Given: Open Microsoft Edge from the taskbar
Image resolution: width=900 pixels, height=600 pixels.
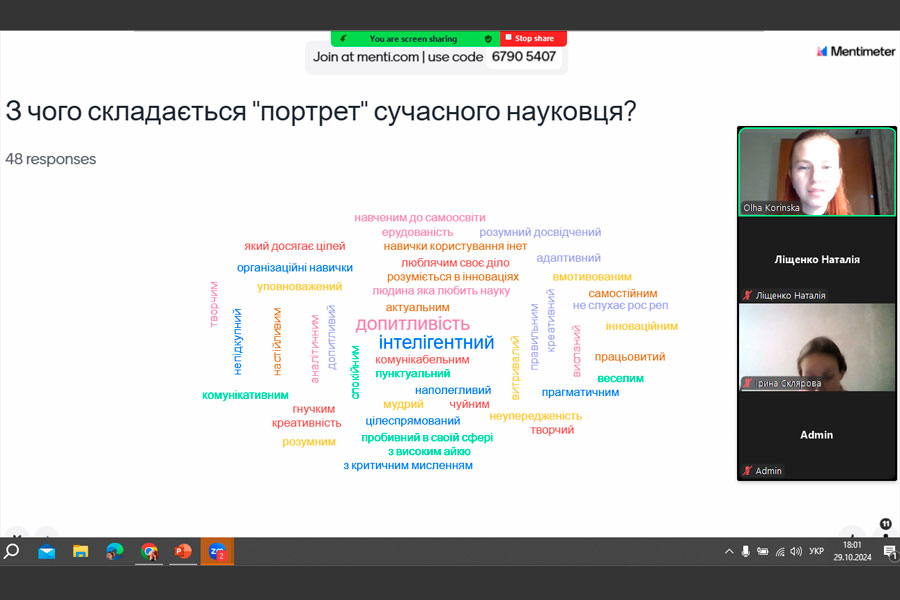Looking at the screenshot, I should click(115, 551).
